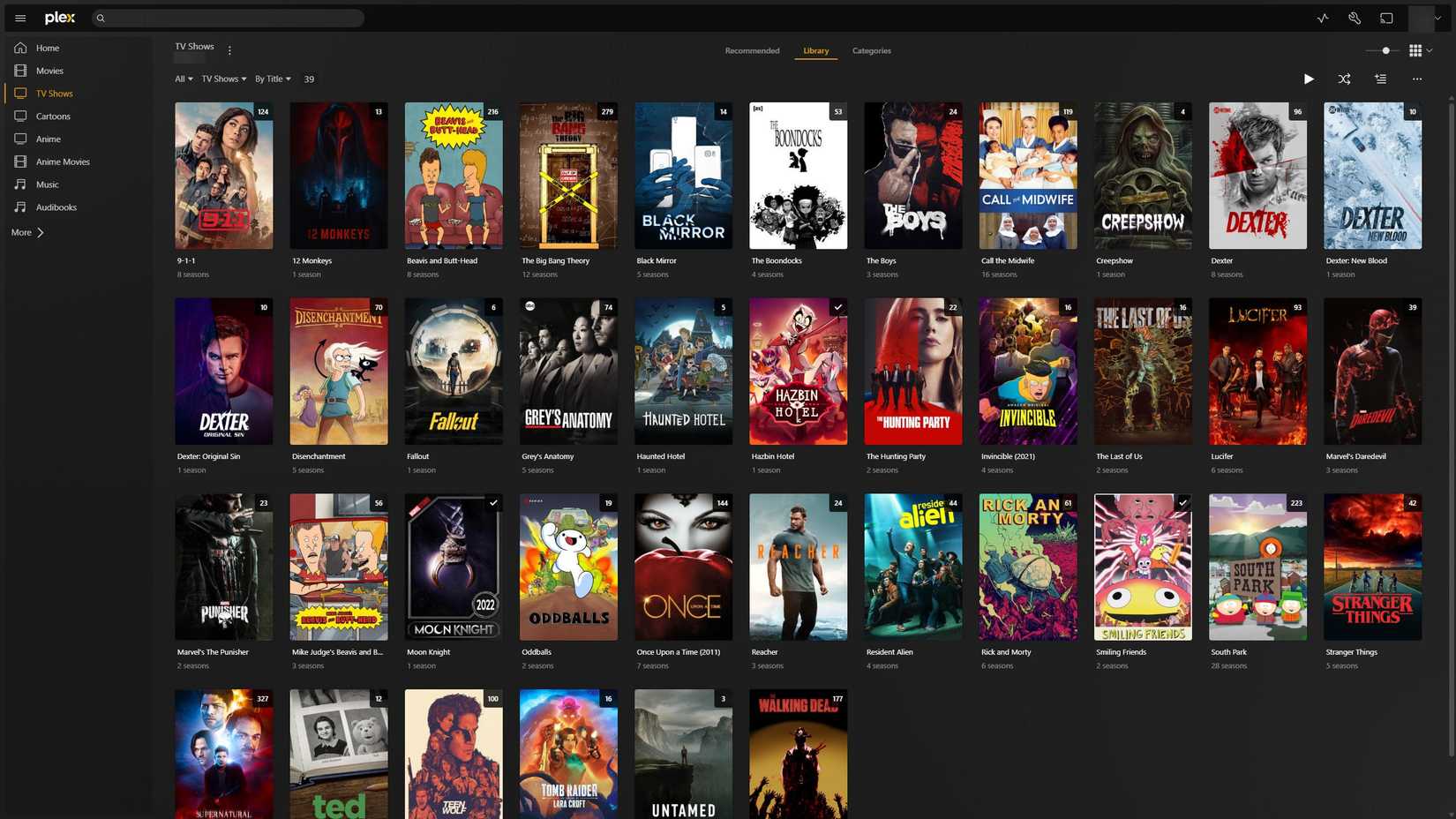Open the Untamed poster
This screenshot has height=819, width=1456.
[x=683, y=755]
